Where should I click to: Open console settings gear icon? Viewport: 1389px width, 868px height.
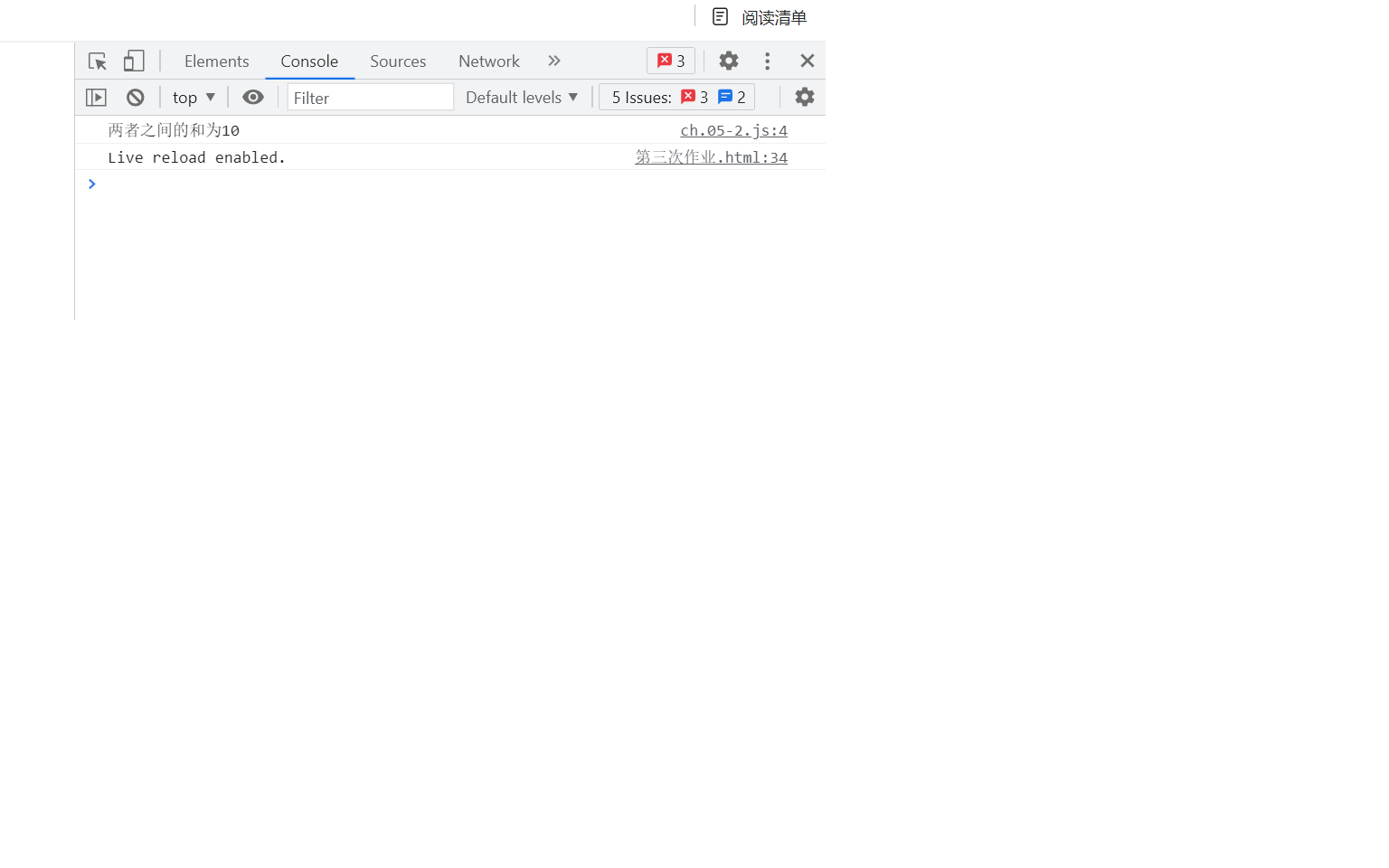[805, 97]
